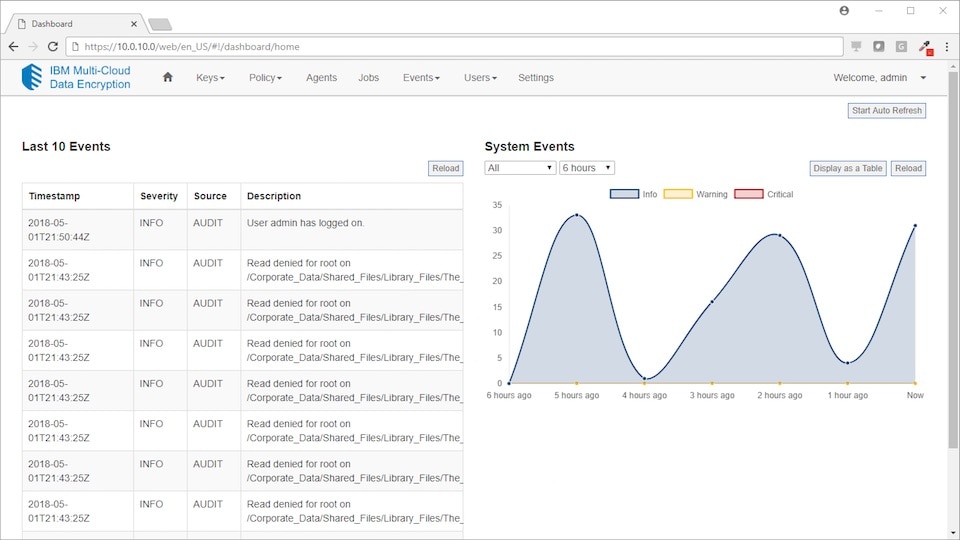Click the address bar URL field
This screenshot has width=960, height=540.
coord(456,47)
